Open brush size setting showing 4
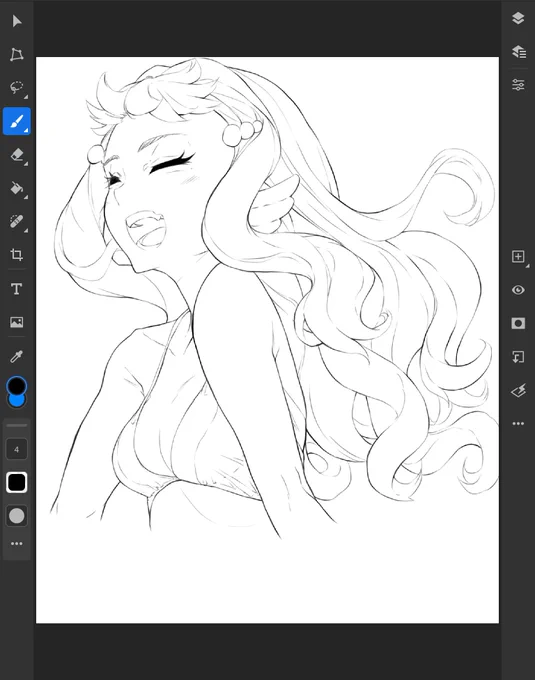This screenshot has height=680, width=535. [x=16, y=449]
